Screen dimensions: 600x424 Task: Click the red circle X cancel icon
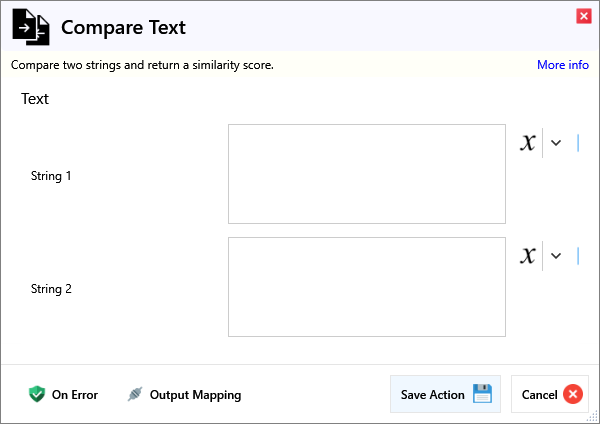(573, 394)
